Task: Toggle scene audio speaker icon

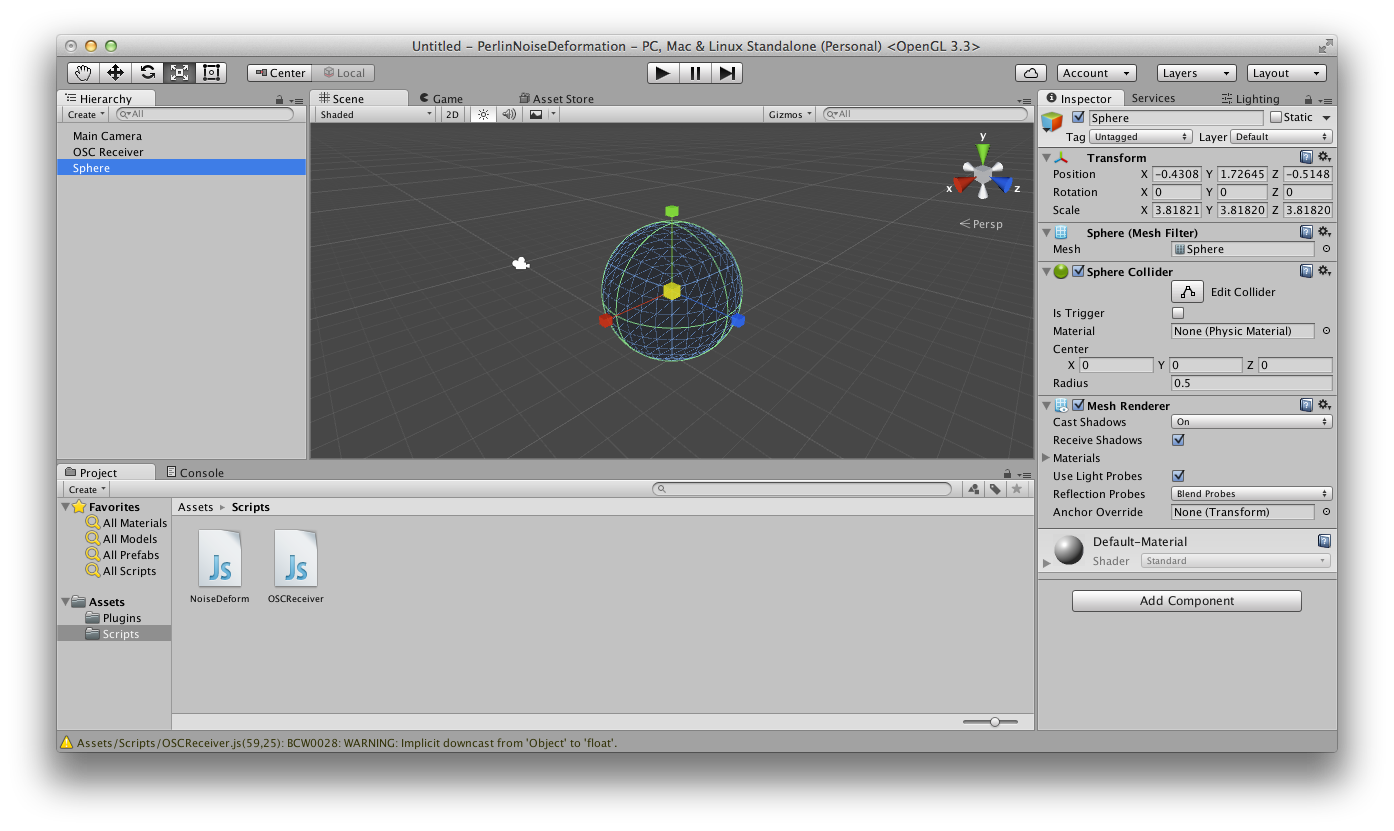Action: point(509,115)
